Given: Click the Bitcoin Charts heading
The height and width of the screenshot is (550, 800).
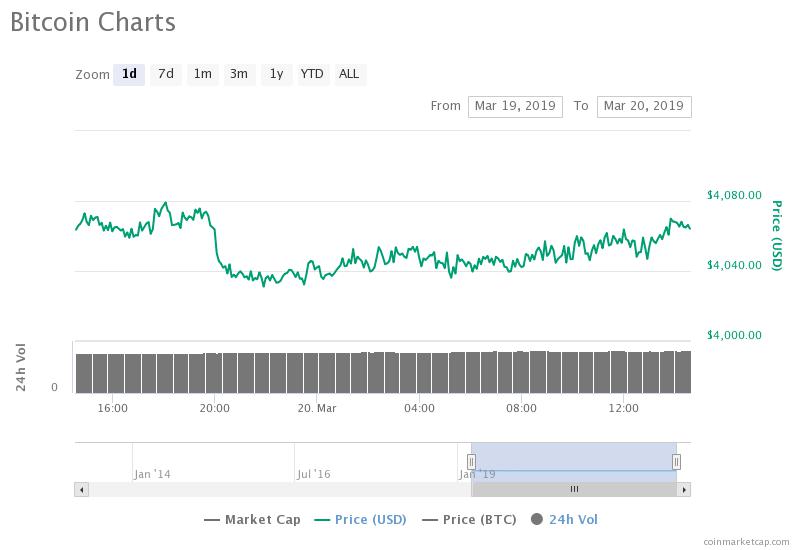Looking at the screenshot, I should tap(93, 22).
